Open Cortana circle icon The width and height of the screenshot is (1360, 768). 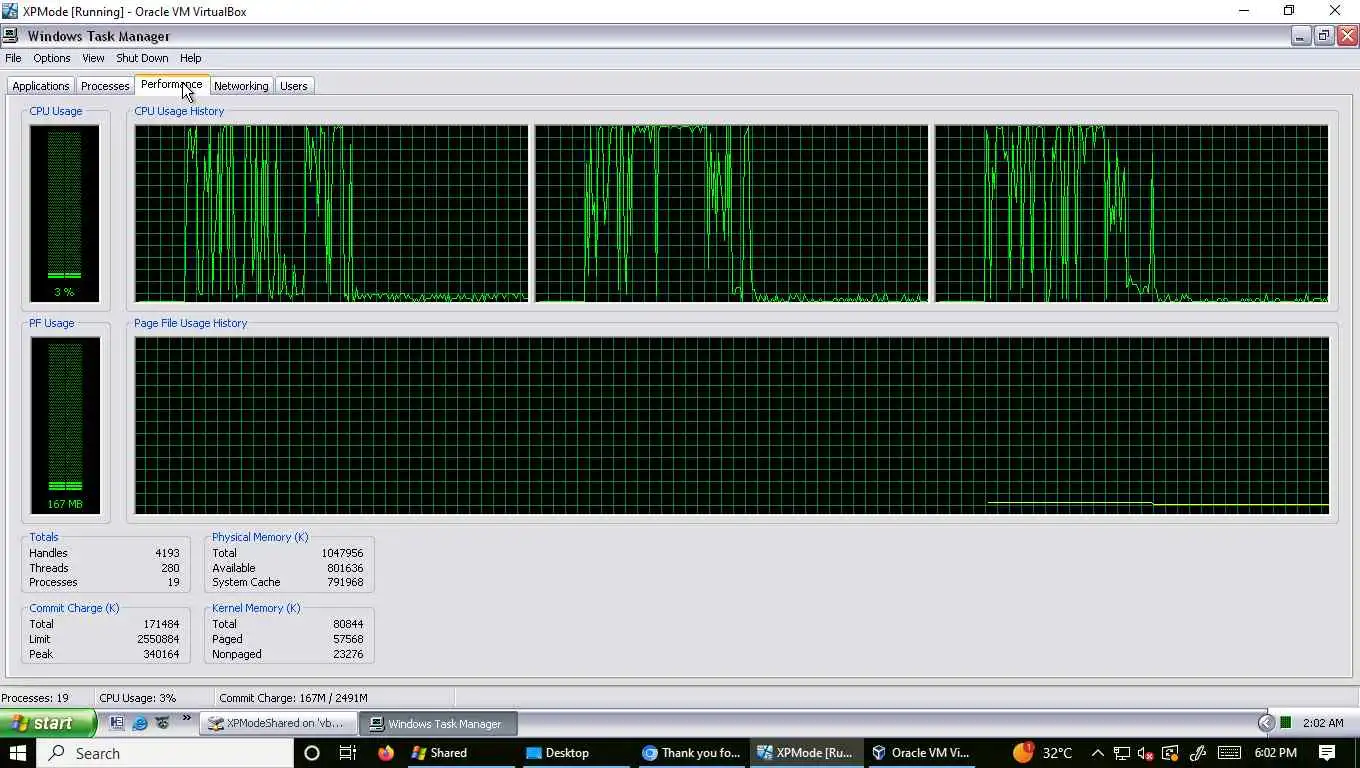point(311,753)
